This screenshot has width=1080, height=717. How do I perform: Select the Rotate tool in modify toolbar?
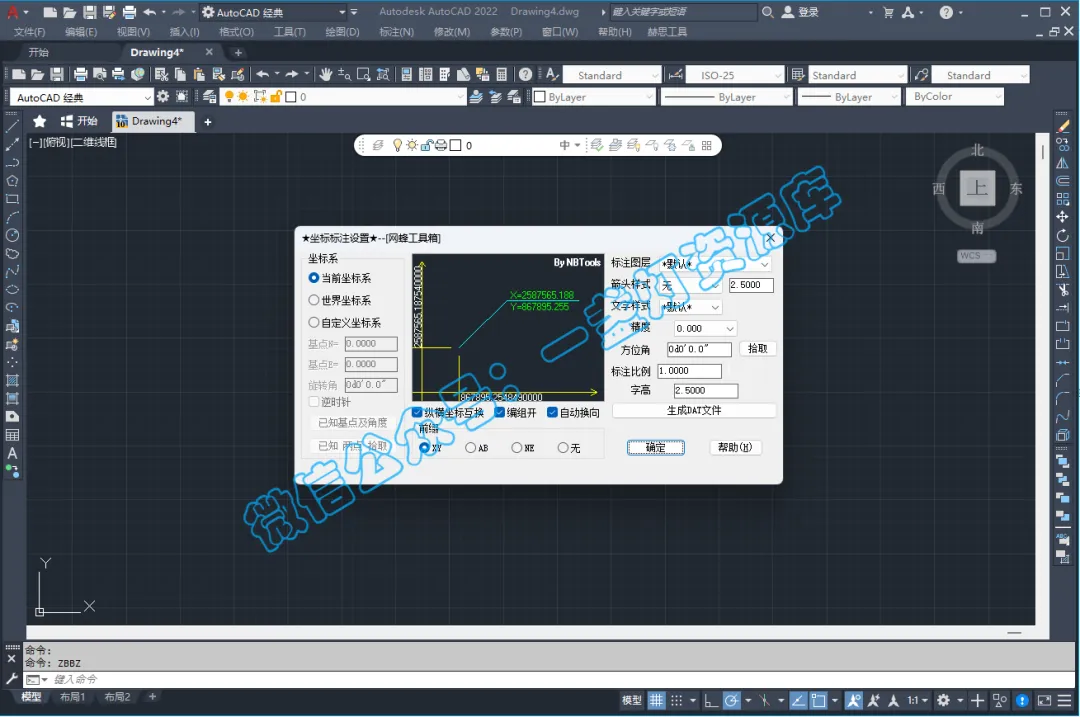1062,235
